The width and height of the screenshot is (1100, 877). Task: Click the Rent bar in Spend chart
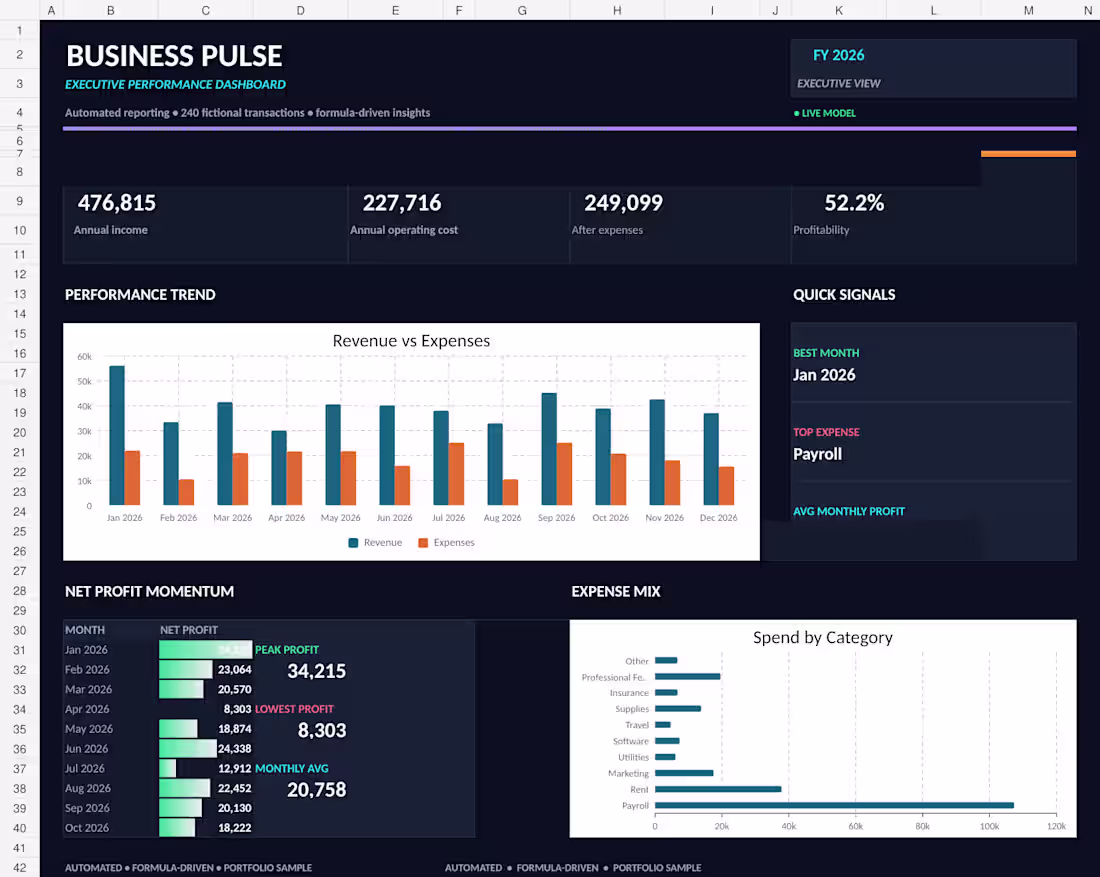(718, 789)
